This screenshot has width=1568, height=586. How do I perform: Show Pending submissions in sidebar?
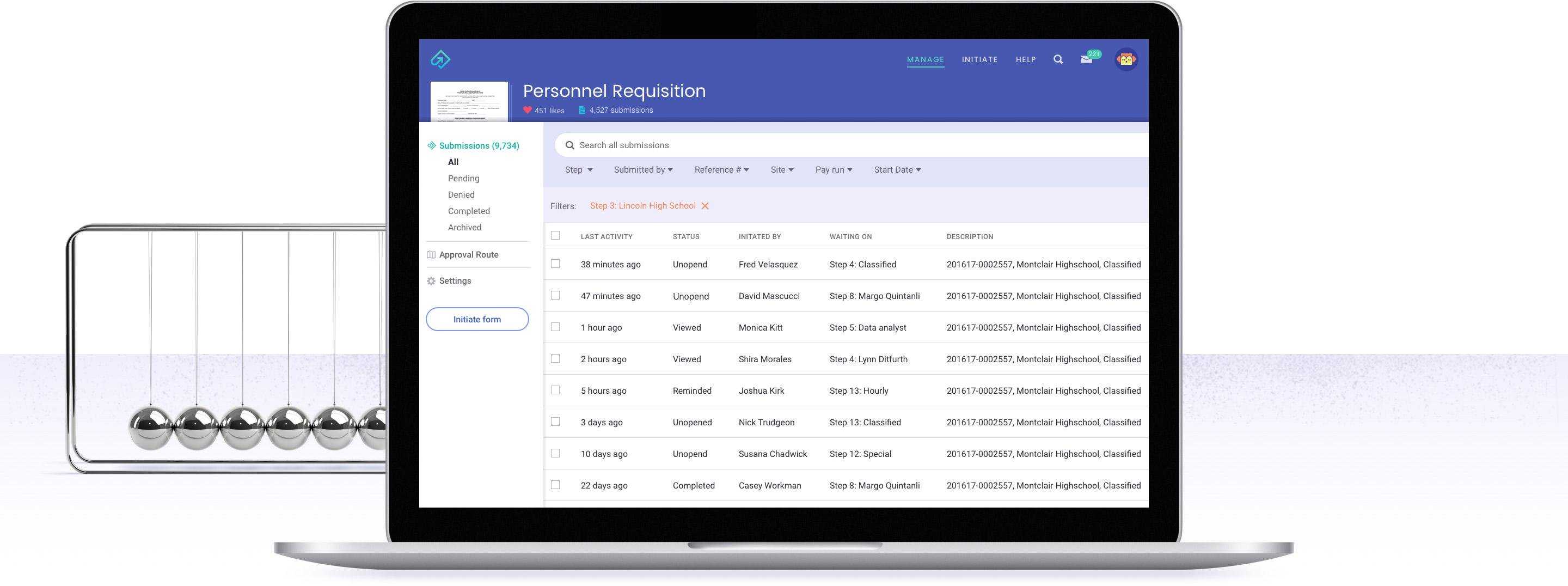pos(464,179)
